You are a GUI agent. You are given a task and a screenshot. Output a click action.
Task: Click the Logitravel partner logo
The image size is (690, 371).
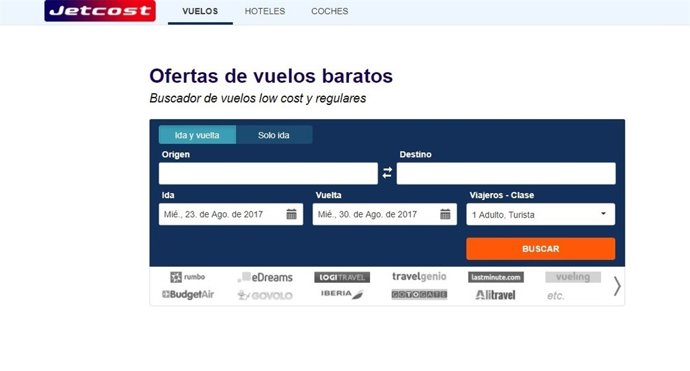pyautogui.click(x=342, y=277)
